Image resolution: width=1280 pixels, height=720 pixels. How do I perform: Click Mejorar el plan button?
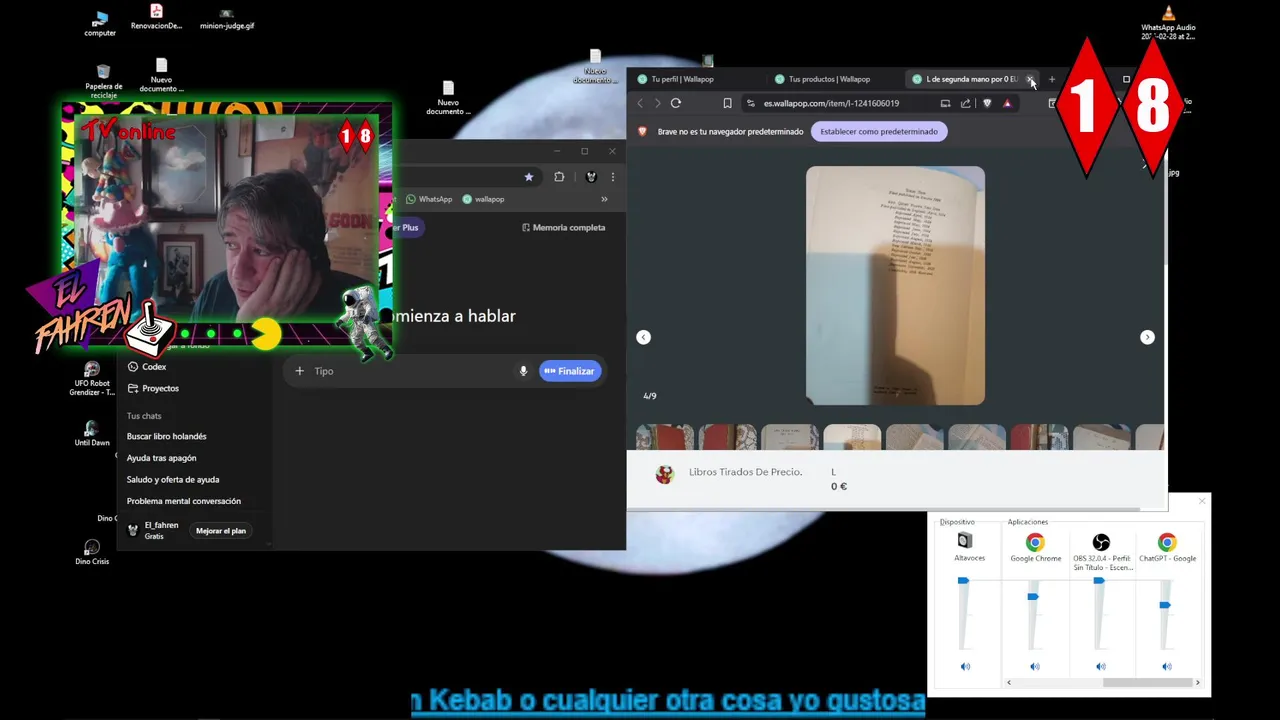tap(221, 531)
